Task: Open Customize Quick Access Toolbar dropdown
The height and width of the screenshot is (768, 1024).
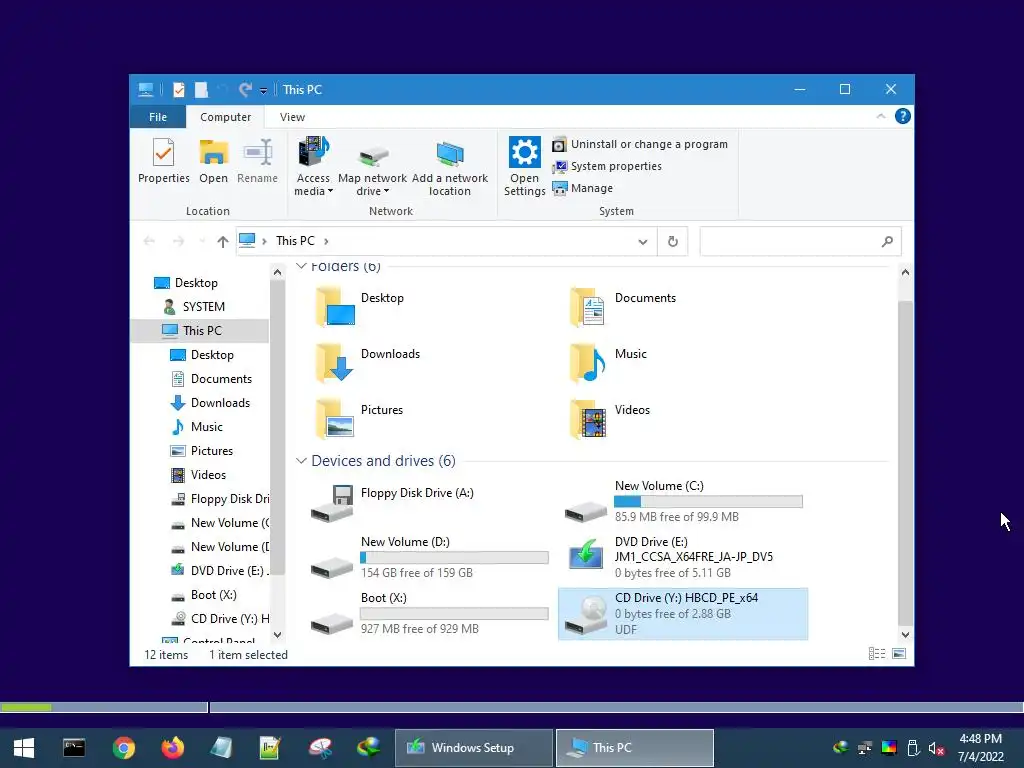Action: tap(263, 91)
